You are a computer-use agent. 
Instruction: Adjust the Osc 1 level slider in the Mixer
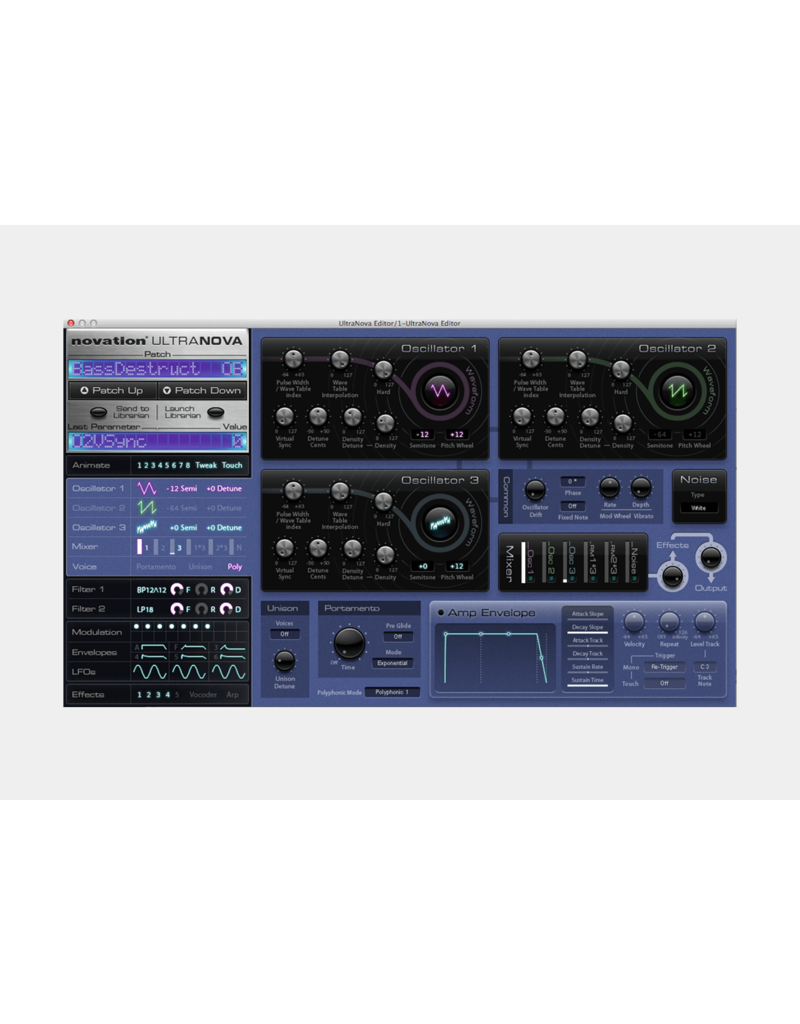pyautogui.click(x=523, y=562)
